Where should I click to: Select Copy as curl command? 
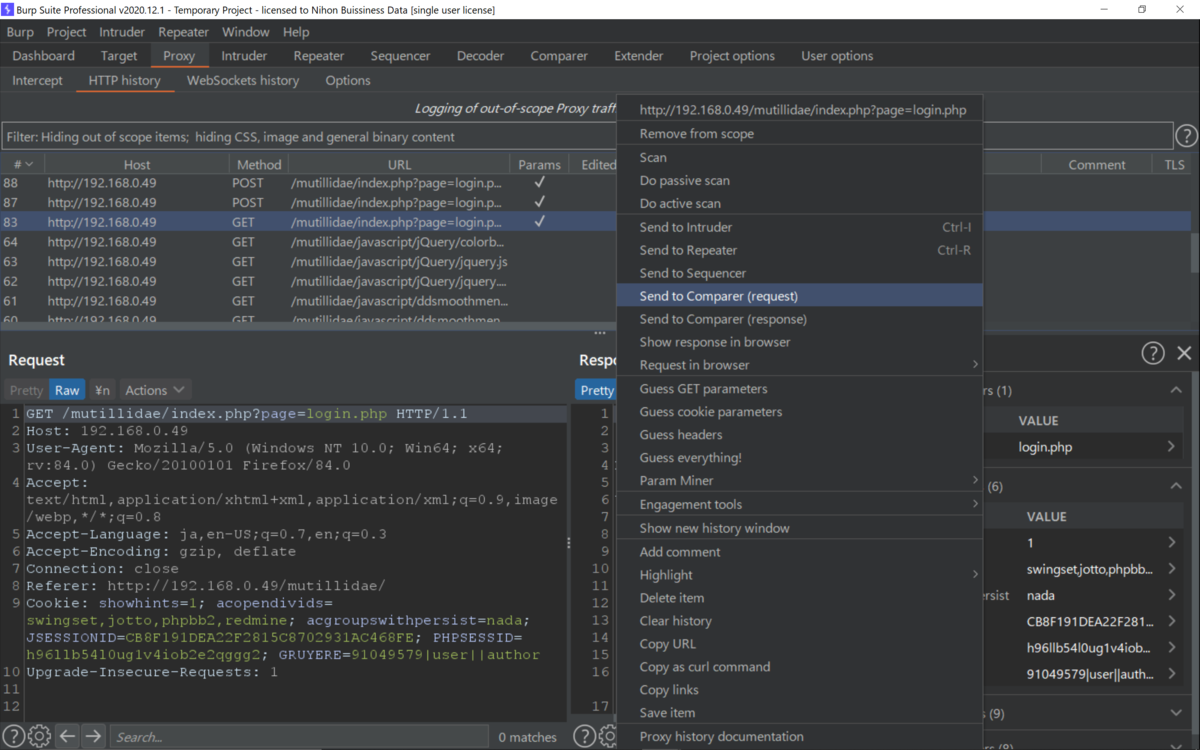pos(800,667)
